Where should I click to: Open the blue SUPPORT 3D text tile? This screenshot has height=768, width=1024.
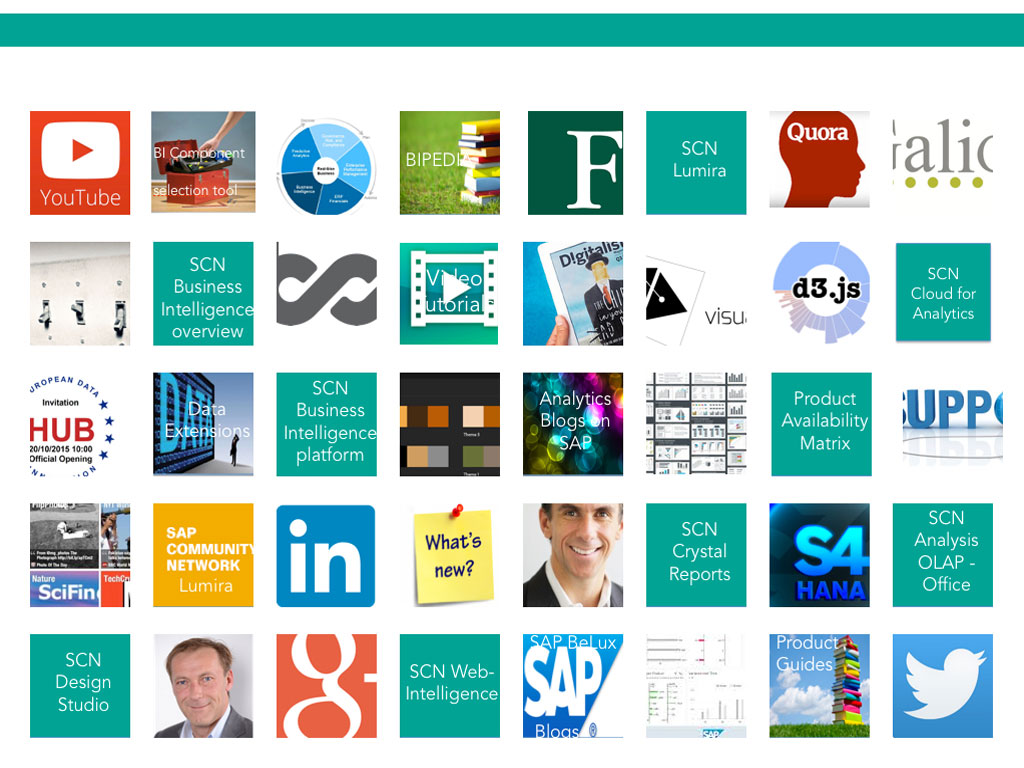coord(952,423)
